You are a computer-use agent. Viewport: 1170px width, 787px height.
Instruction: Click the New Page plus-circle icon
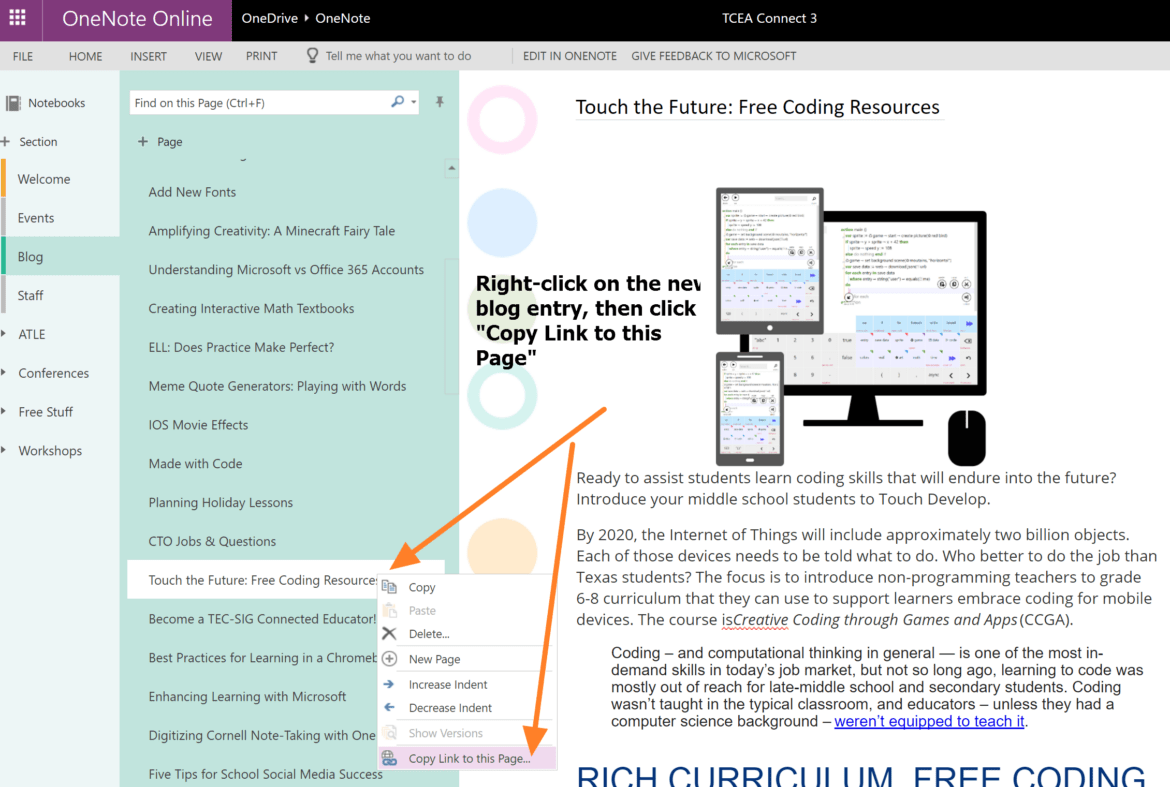pyautogui.click(x=389, y=659)
